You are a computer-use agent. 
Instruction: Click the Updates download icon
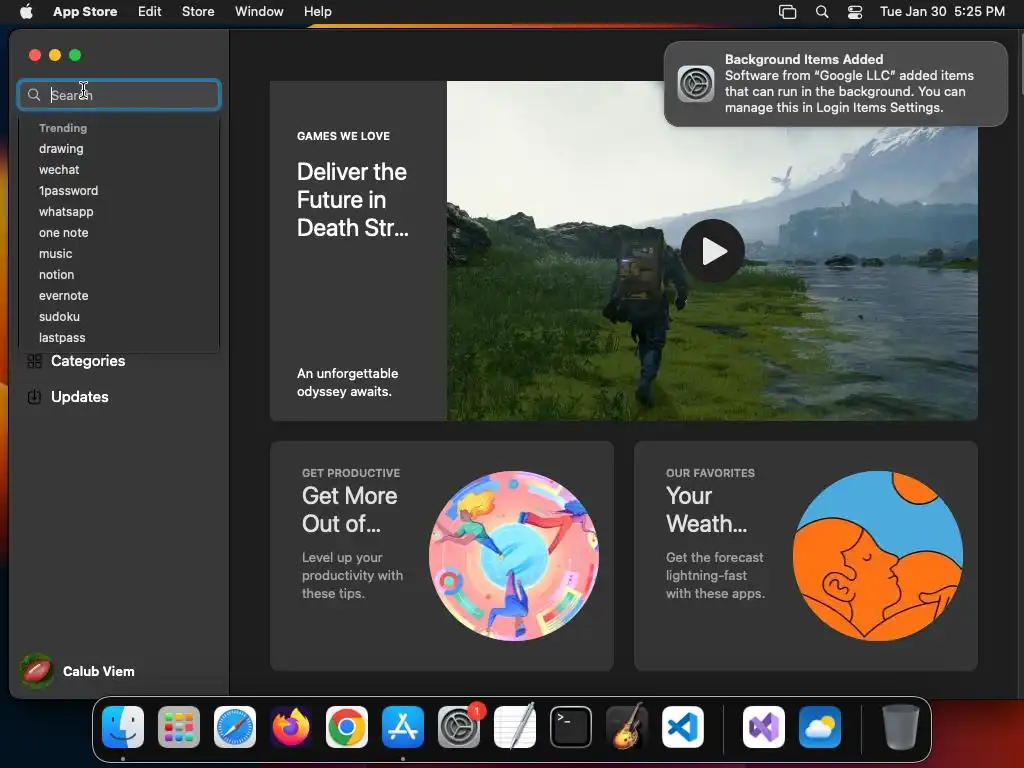tap(35, 397)
